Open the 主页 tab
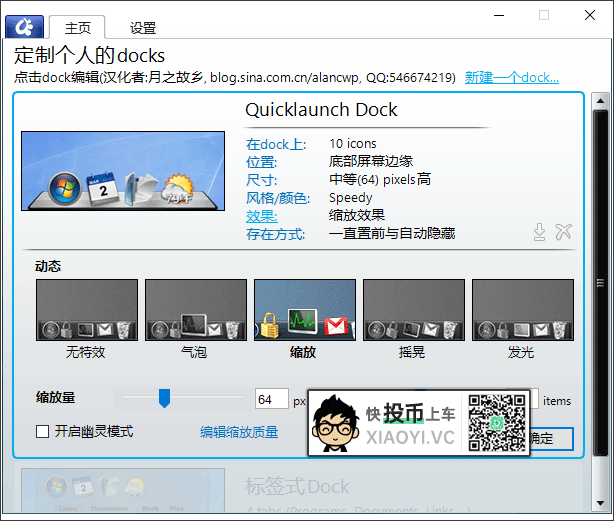 pyautogui.click(x=78, y=28)
